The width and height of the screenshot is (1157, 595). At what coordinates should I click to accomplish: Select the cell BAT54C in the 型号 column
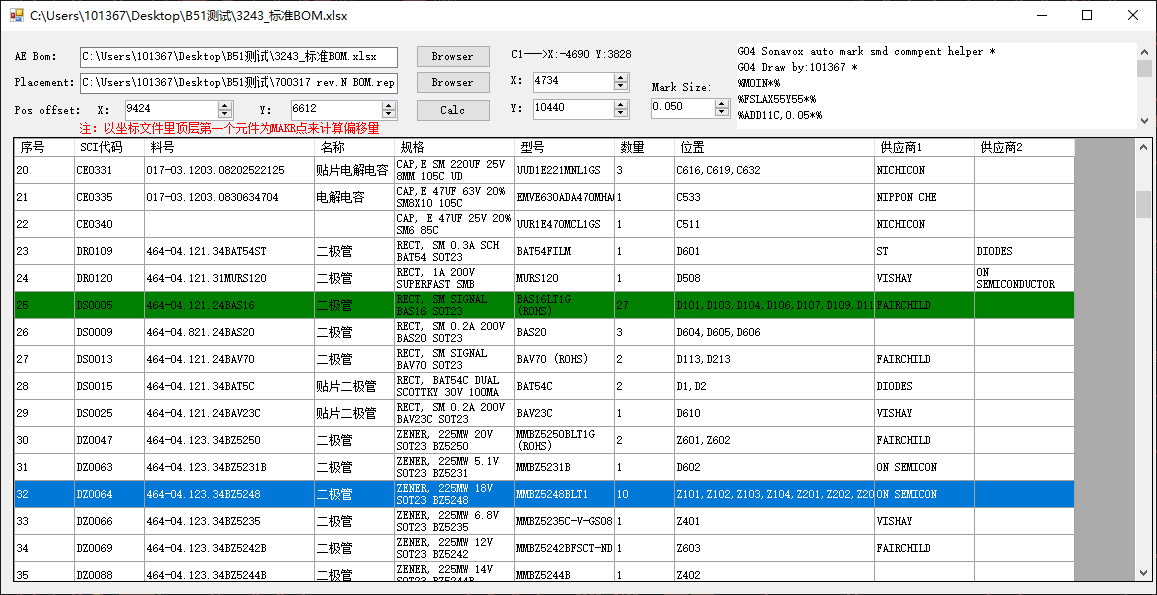tap(564, 386)
